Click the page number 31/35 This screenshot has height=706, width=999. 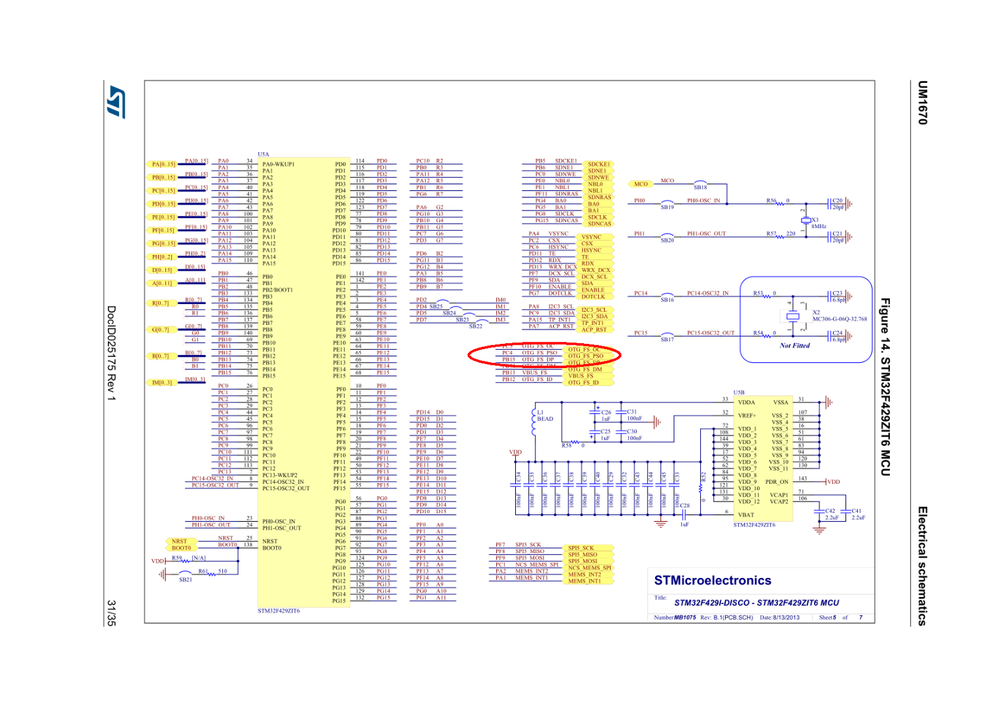111,613
